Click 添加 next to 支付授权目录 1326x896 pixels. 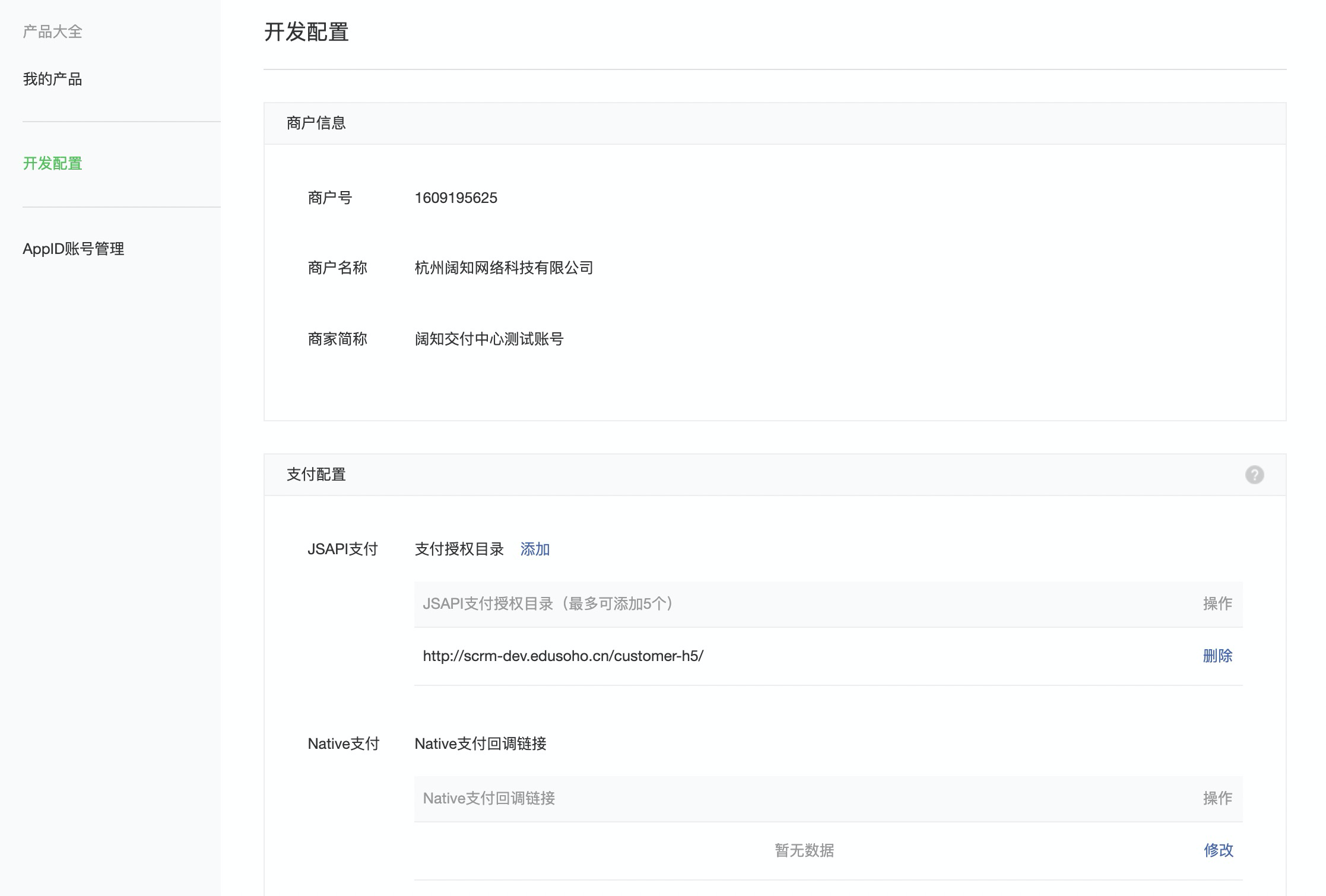tap(535, 549)
